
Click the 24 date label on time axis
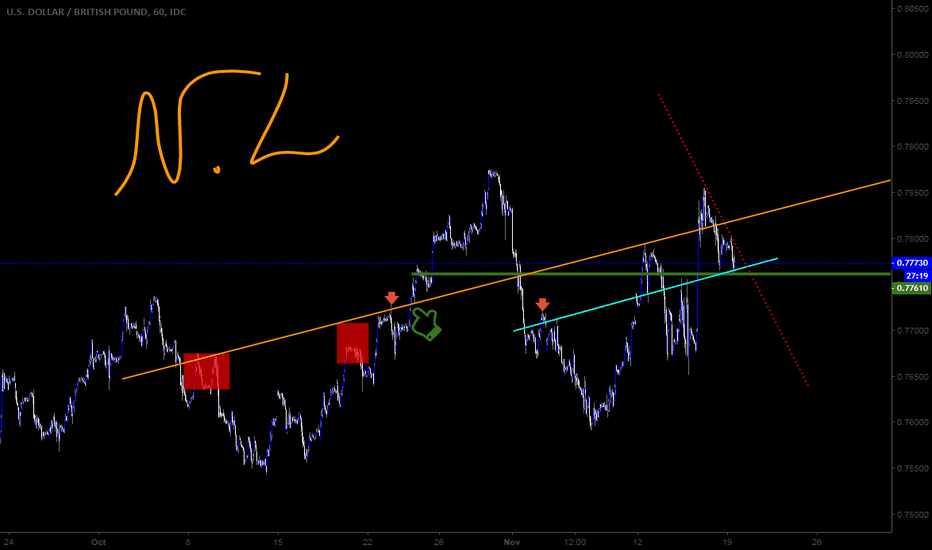coord(8,542)
